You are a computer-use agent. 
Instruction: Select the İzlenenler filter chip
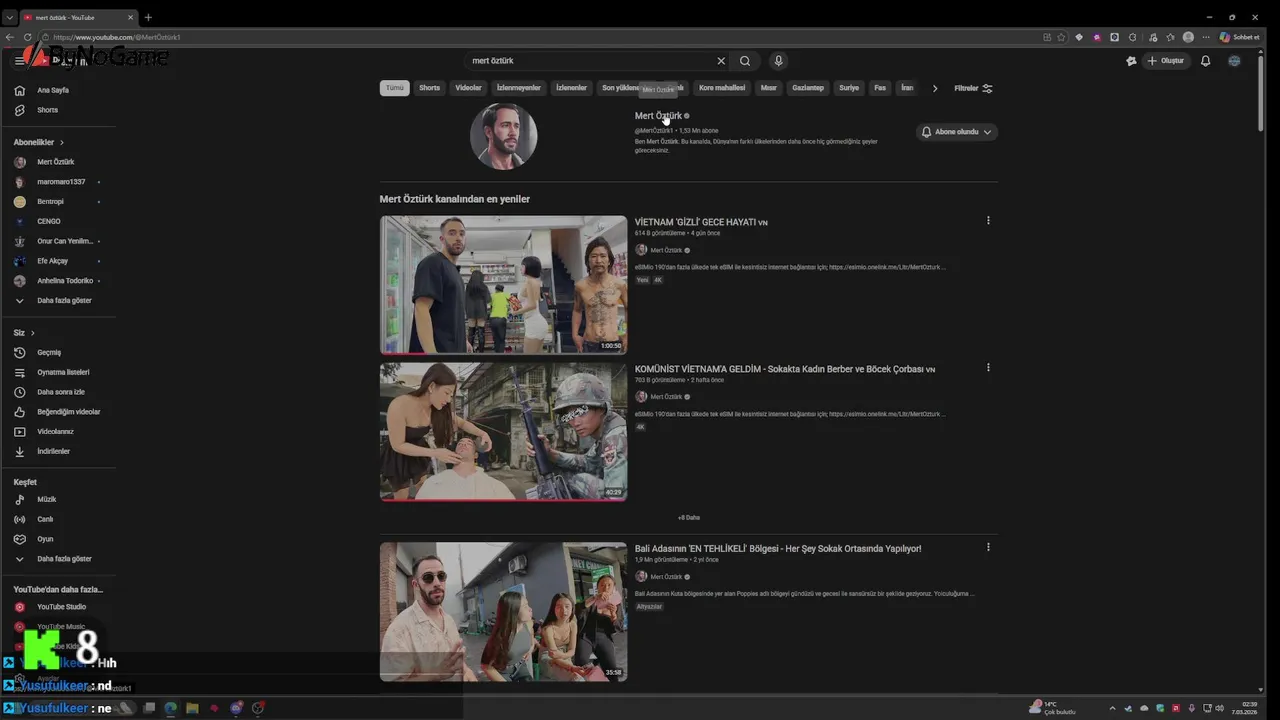coord(572,88)
